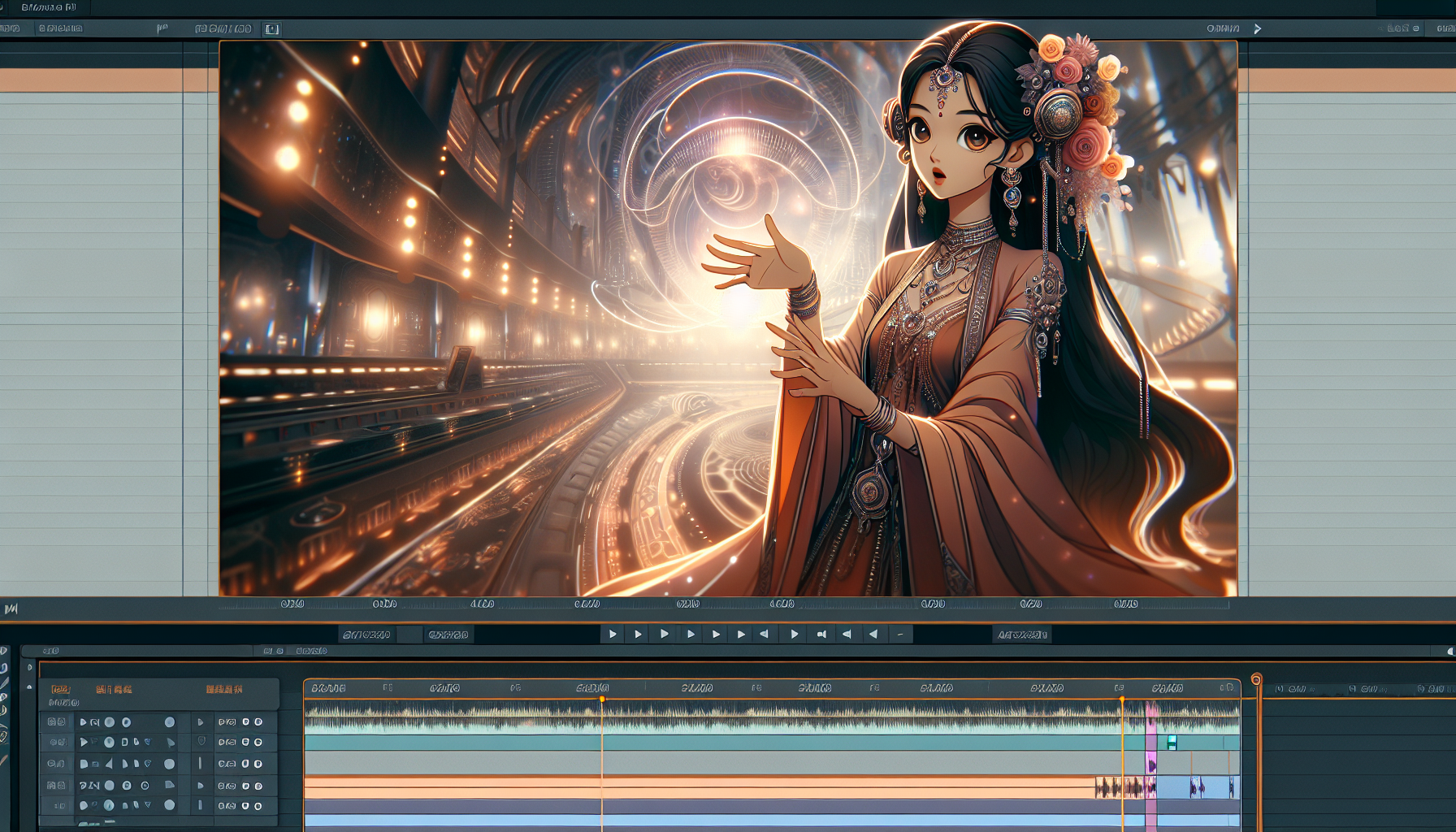Expand the fourth track using its middle-column arrow
Screen dimensions: 1456x832
(201, 786)
